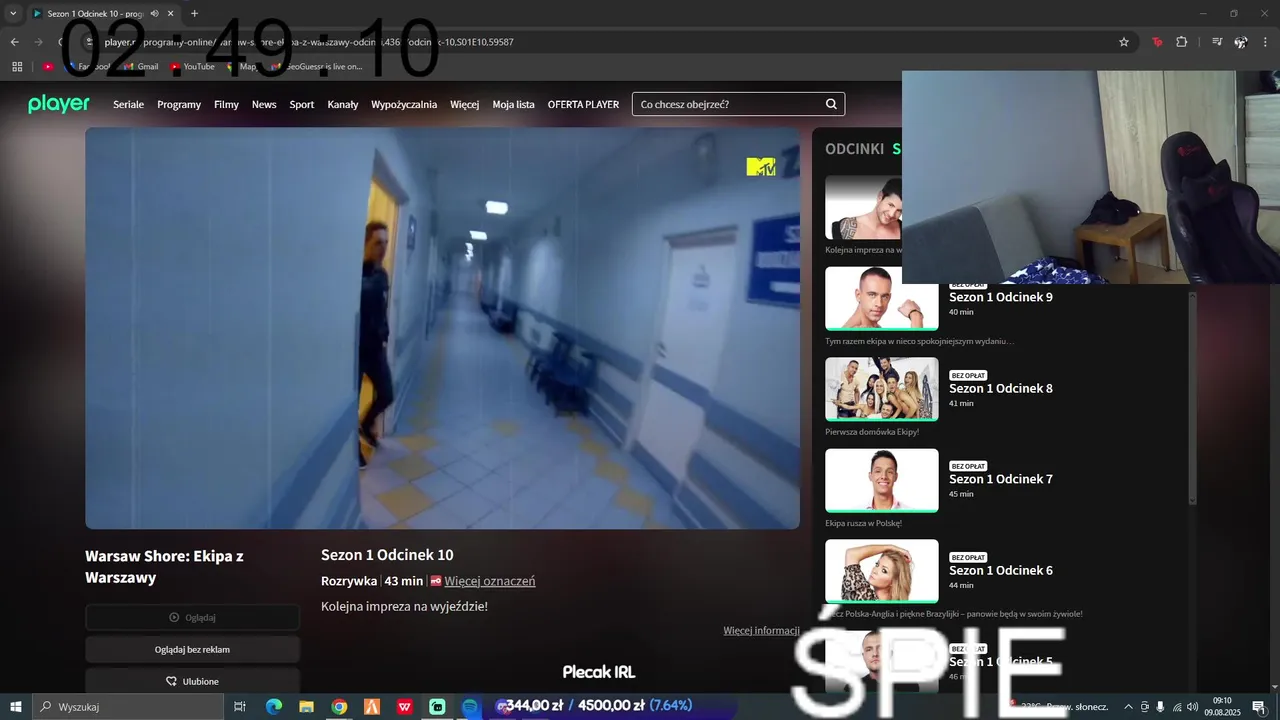Open the YouTube bookmark
The height and width of the screenshot is (720, 1280).
tap(192, 66)
